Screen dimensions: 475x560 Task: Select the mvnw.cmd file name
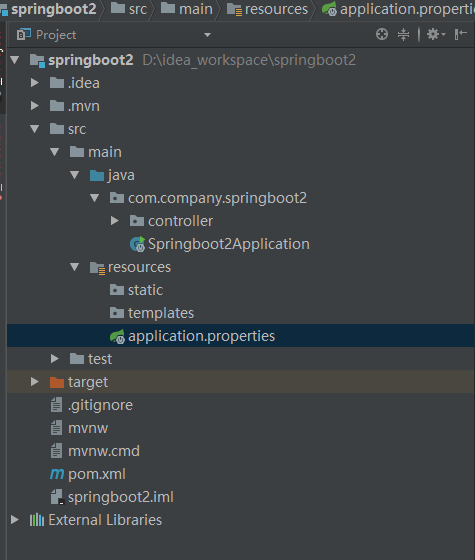(104, 451)
